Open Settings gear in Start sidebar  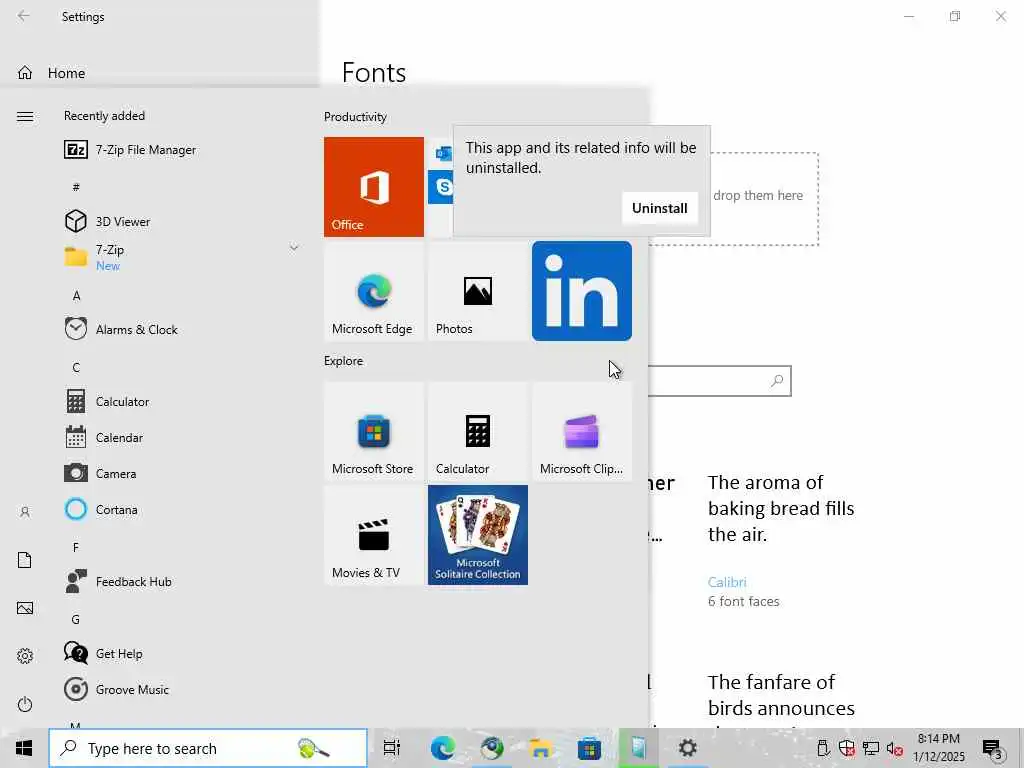tap(25, 656)
